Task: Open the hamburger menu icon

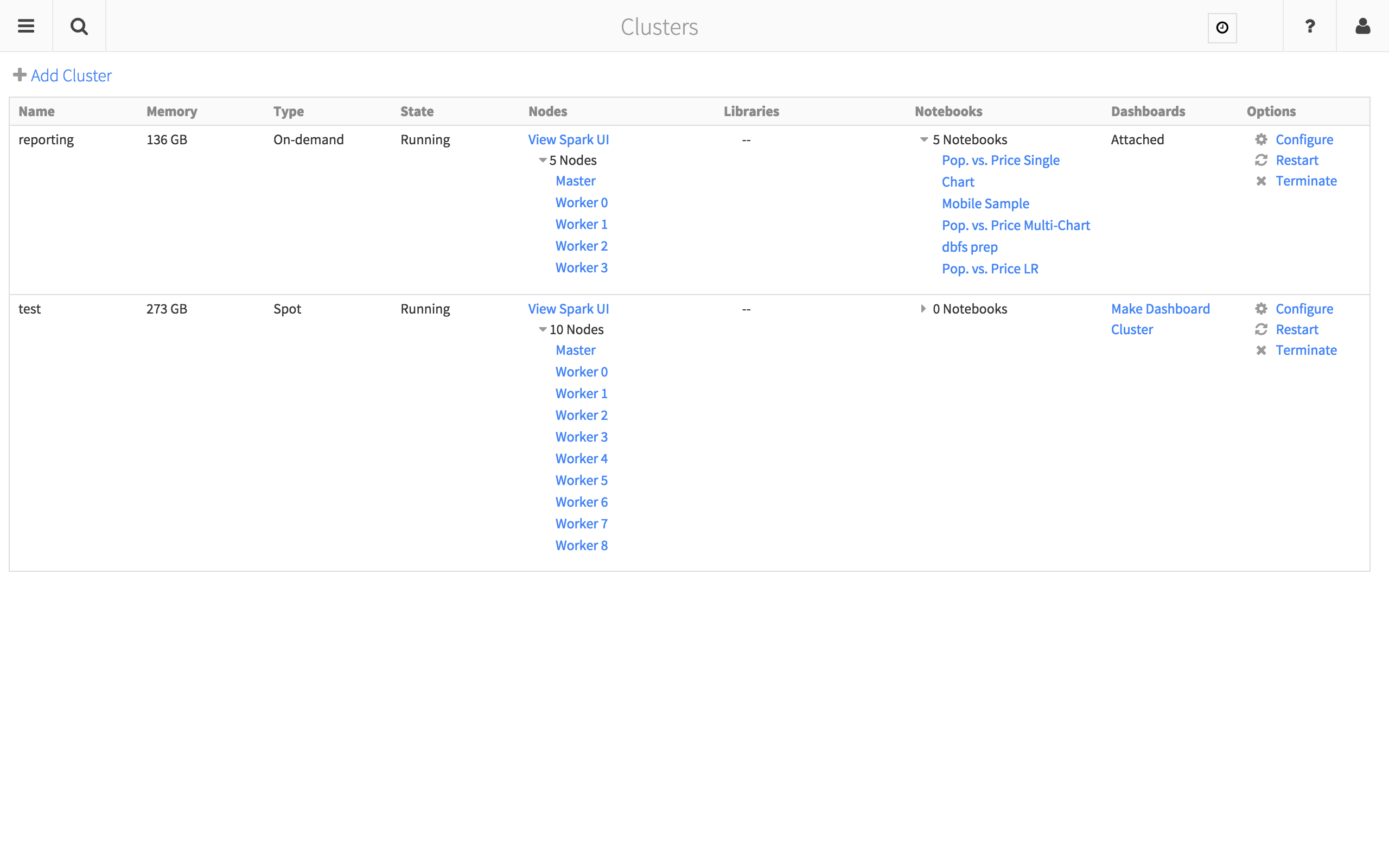Action: (x=26, y=26)
